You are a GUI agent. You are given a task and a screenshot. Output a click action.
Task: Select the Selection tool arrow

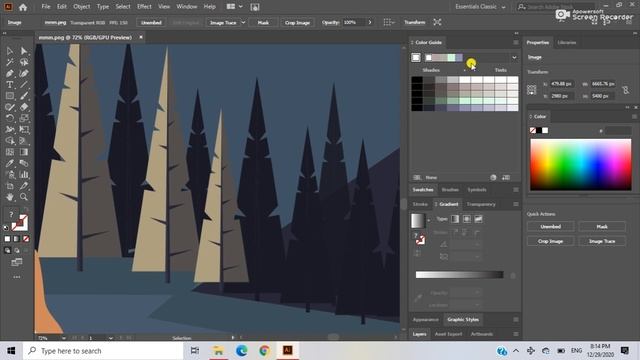pos(10,51)
